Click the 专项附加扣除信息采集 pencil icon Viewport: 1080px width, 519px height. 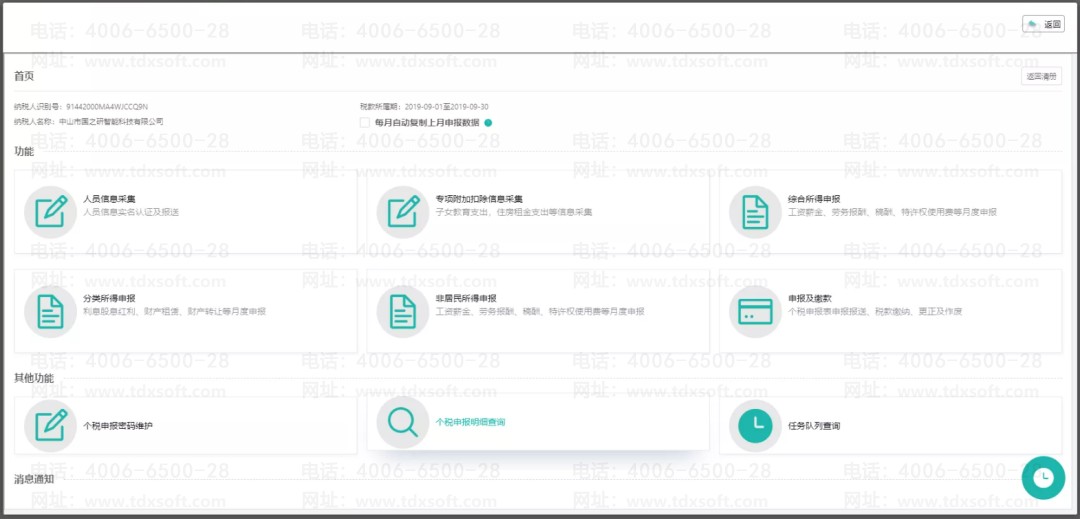pyautogui.click(x=403, y=212)
